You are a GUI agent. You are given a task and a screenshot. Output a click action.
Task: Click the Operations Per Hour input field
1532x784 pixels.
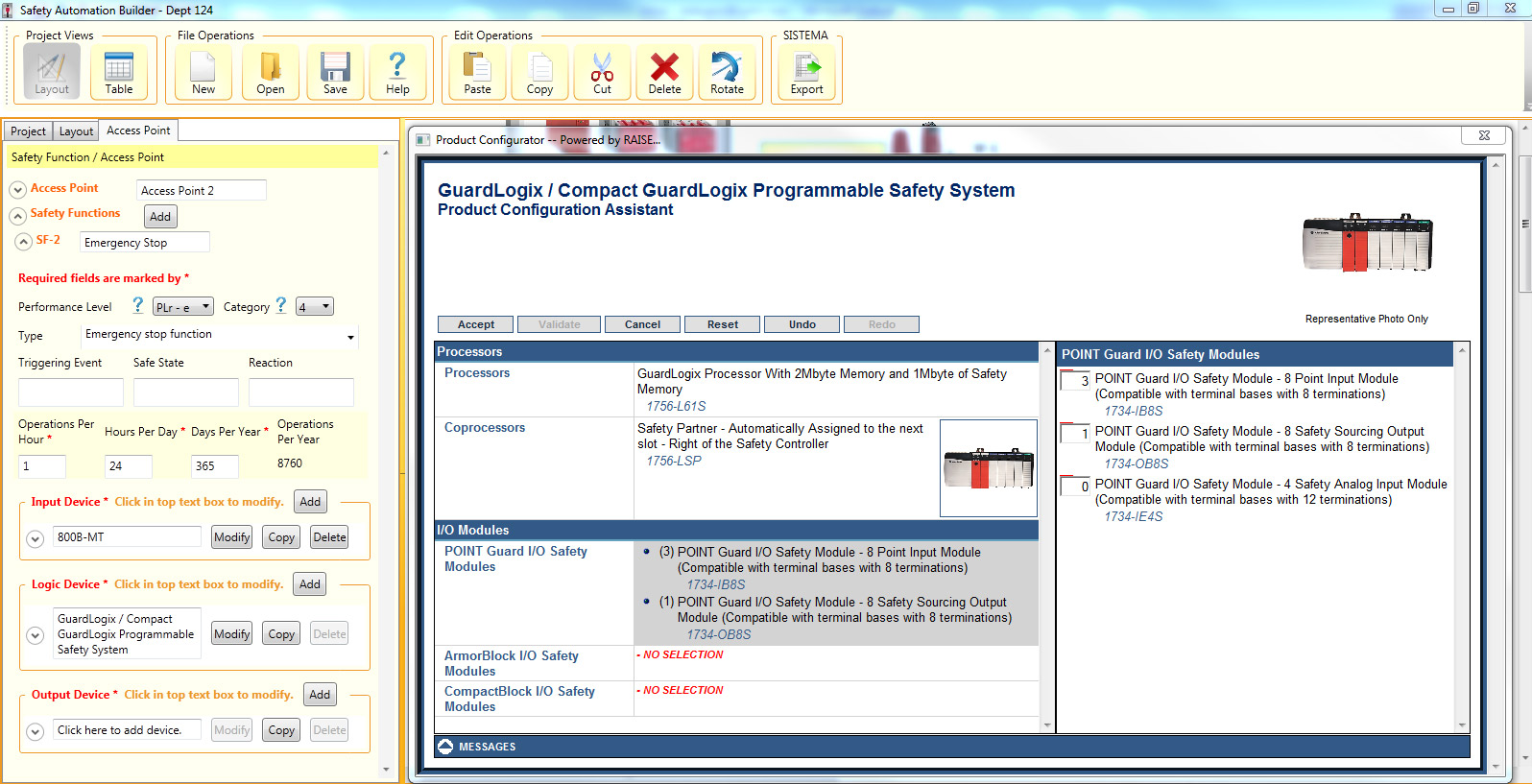(42, 466)
